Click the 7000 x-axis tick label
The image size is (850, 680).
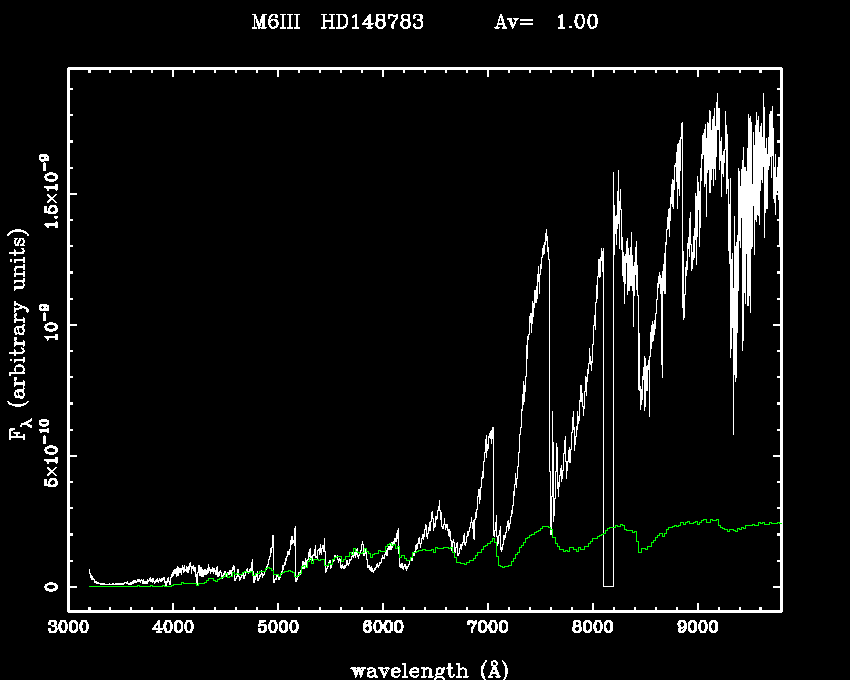(x=487, y=629)
